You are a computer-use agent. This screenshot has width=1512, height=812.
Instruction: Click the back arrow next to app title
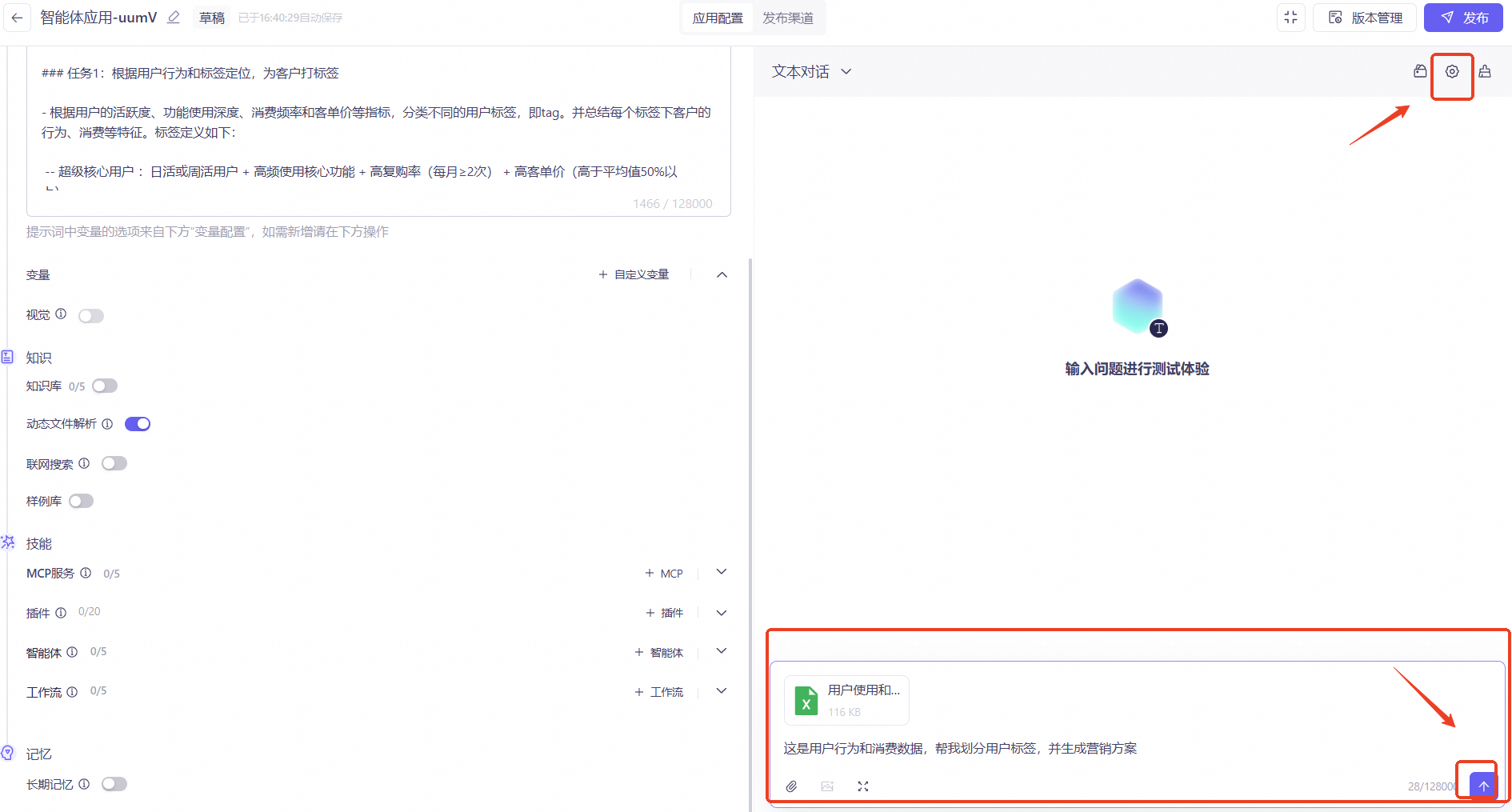pyautogui.click(x=17, y=18)
